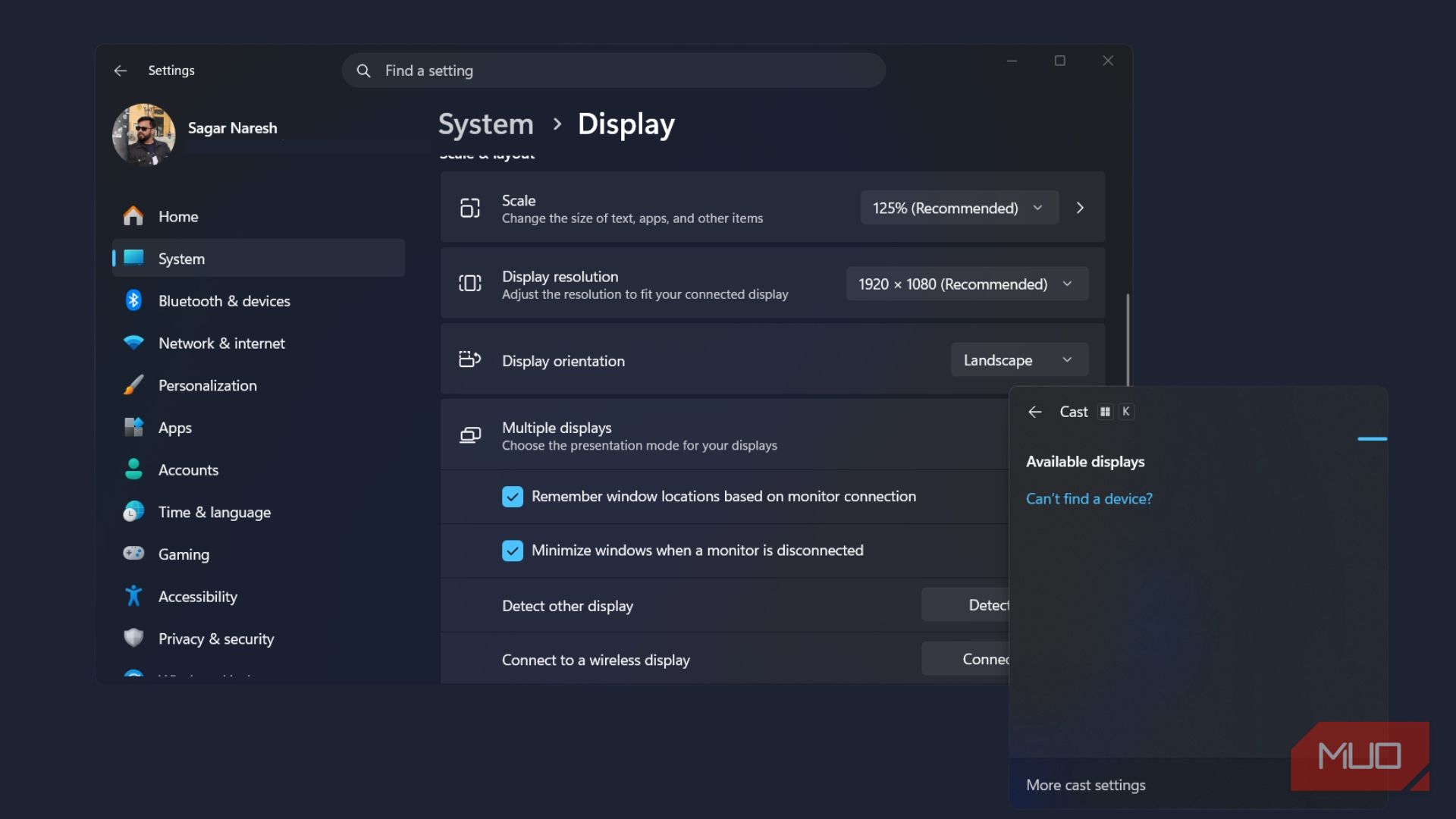
Task: Uncheck Minimize windows when monitor disconnected
Action: [513, 551]
